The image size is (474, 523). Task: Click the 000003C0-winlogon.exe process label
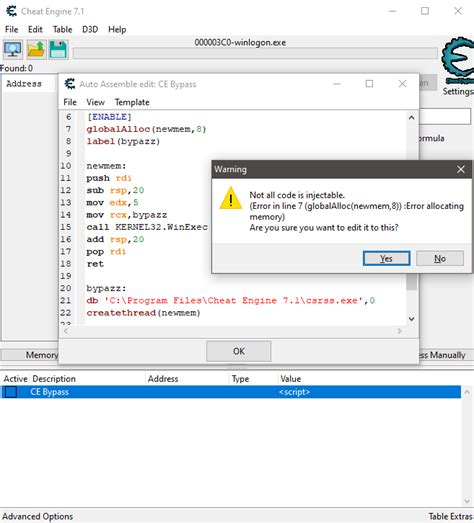(x=240, y=43)
